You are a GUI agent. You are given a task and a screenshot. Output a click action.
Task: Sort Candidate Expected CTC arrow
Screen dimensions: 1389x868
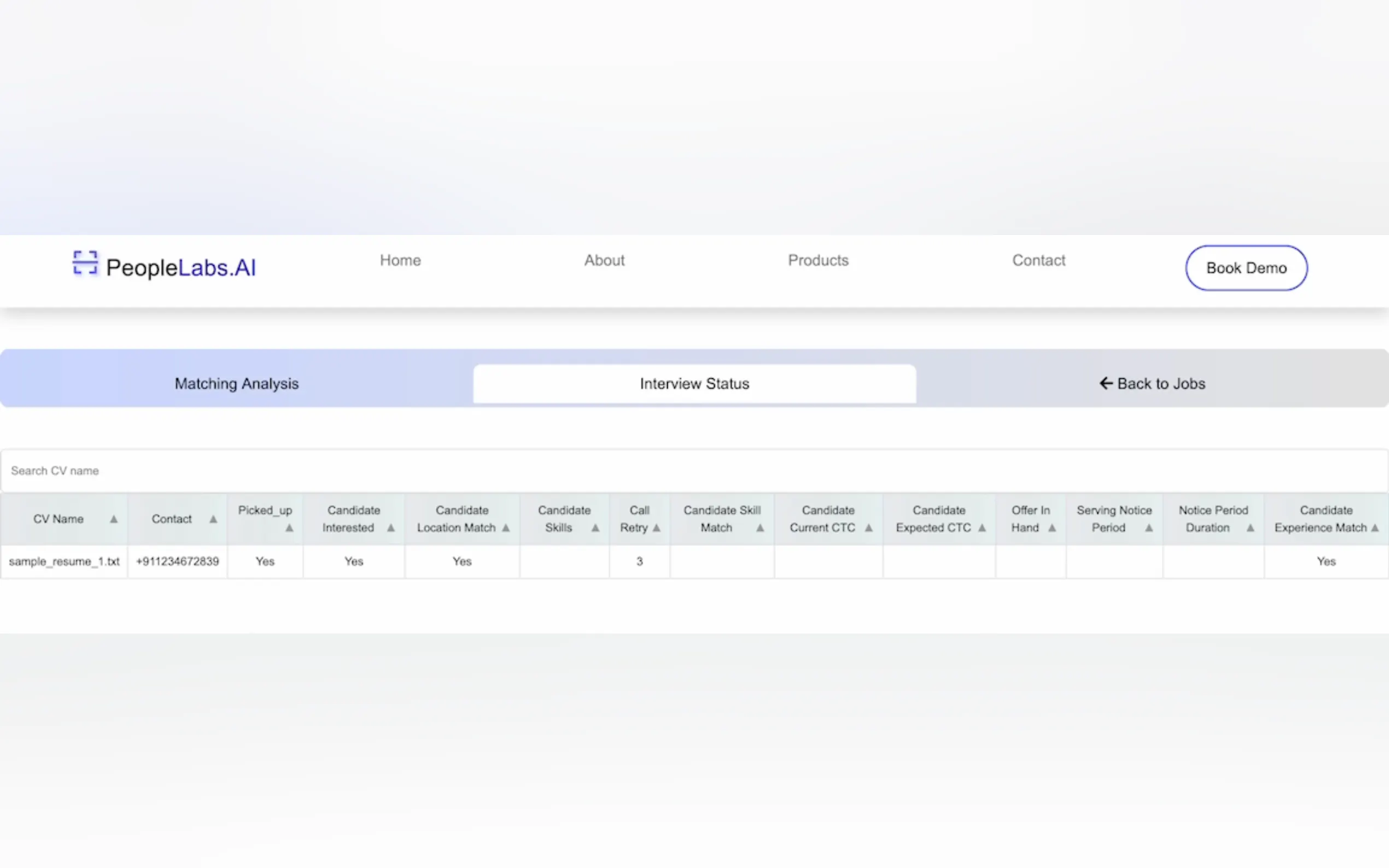pyautogui.click(x=982, y=528)
